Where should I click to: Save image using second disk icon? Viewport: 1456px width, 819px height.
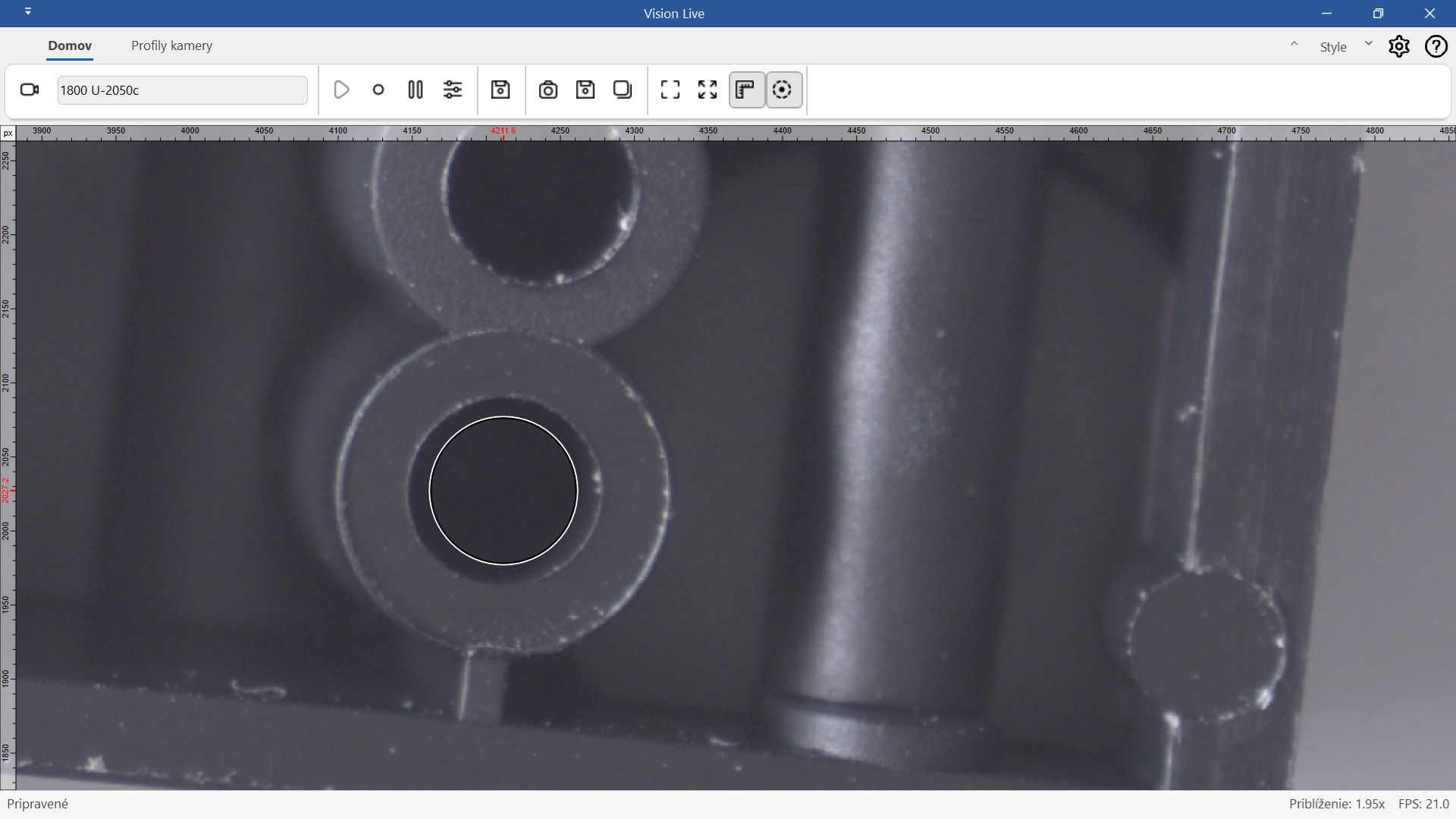pos(585,89)
